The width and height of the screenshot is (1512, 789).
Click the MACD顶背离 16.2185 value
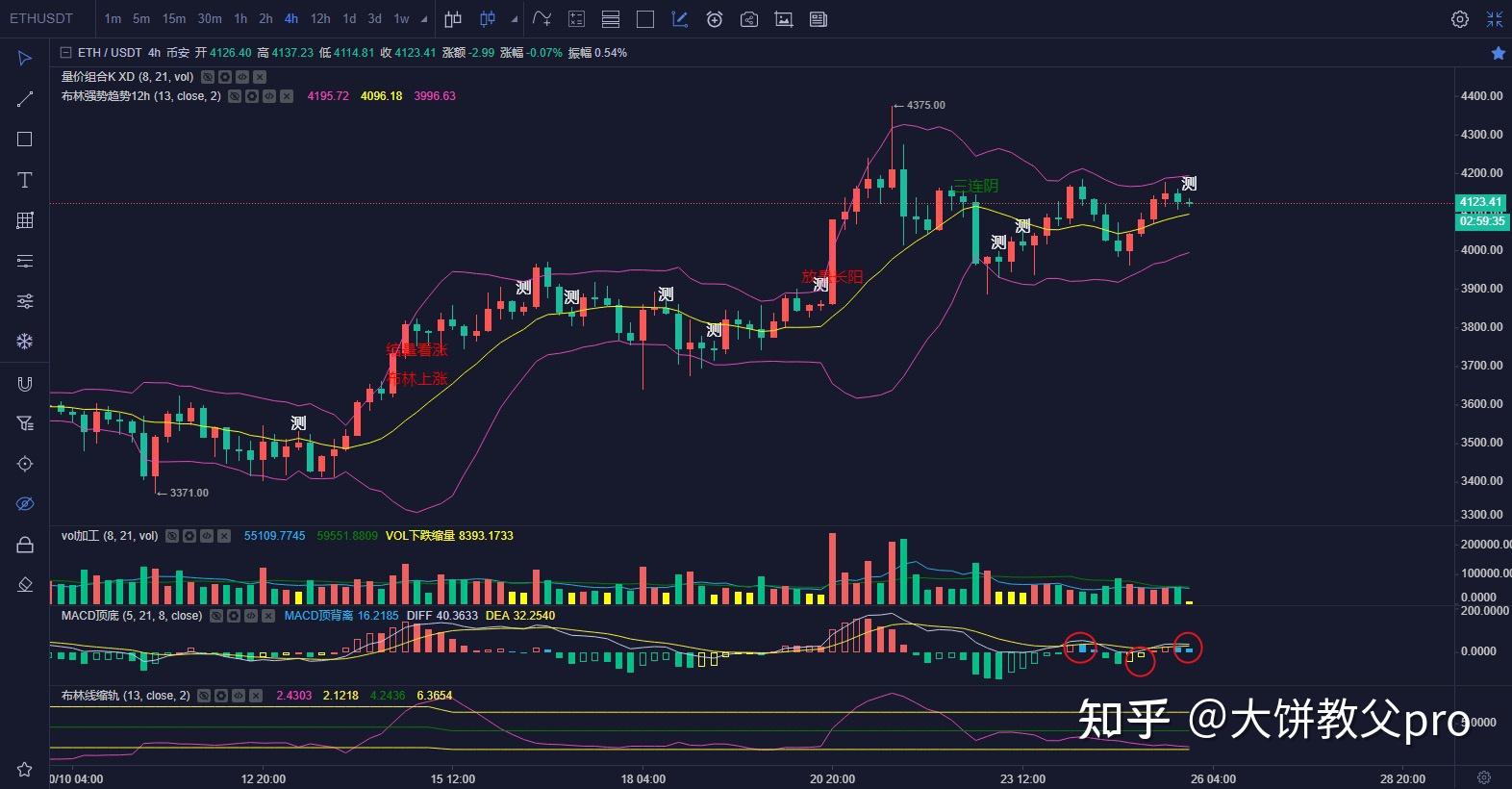pyautogui.click(x=341, y=616)
